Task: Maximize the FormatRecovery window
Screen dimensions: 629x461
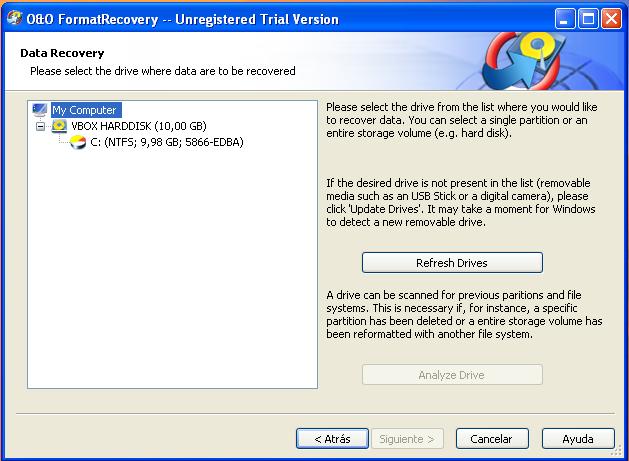Action: click(588, 18)
